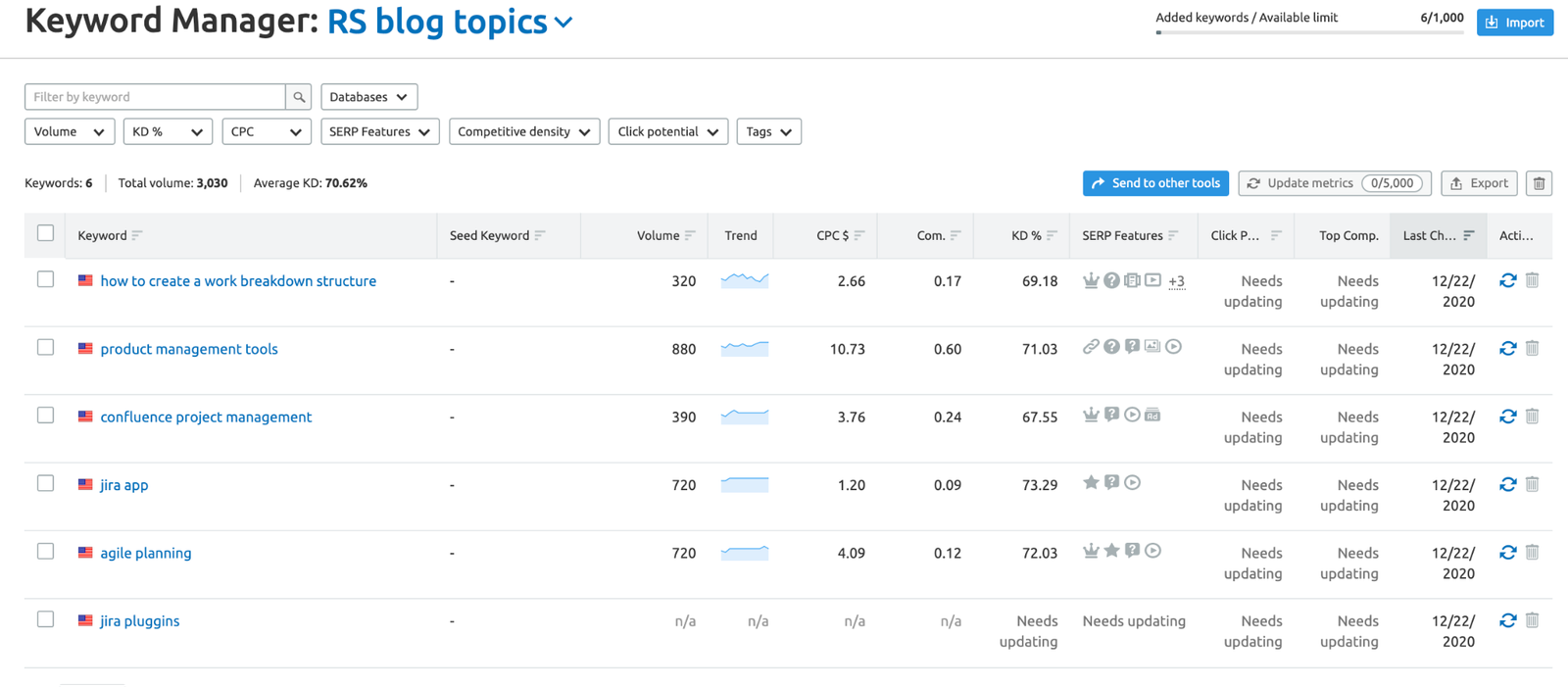Sort by Volume column sort icon
Screen dimensions: 1568x687
[690, 235]
